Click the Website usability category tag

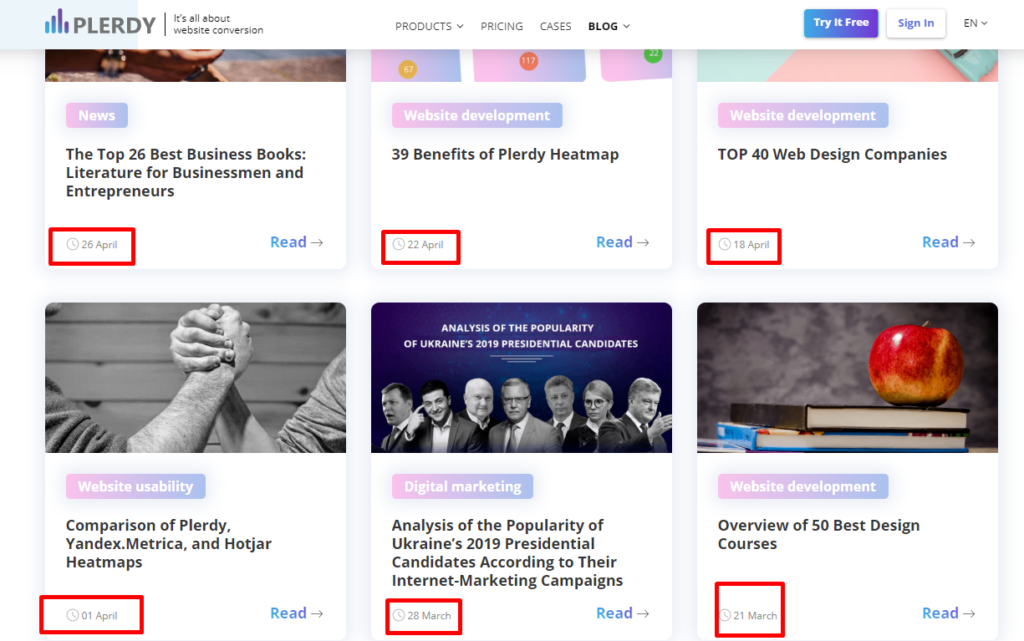[x=135, y=486]
